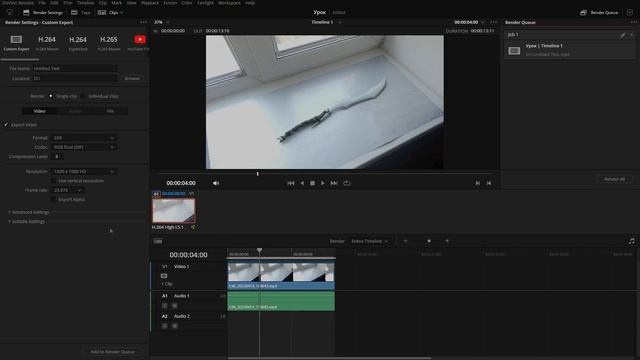Open the Tape panel in the toolbar
Viewport: 640px width, 360px height.
(x=80, y=13)
